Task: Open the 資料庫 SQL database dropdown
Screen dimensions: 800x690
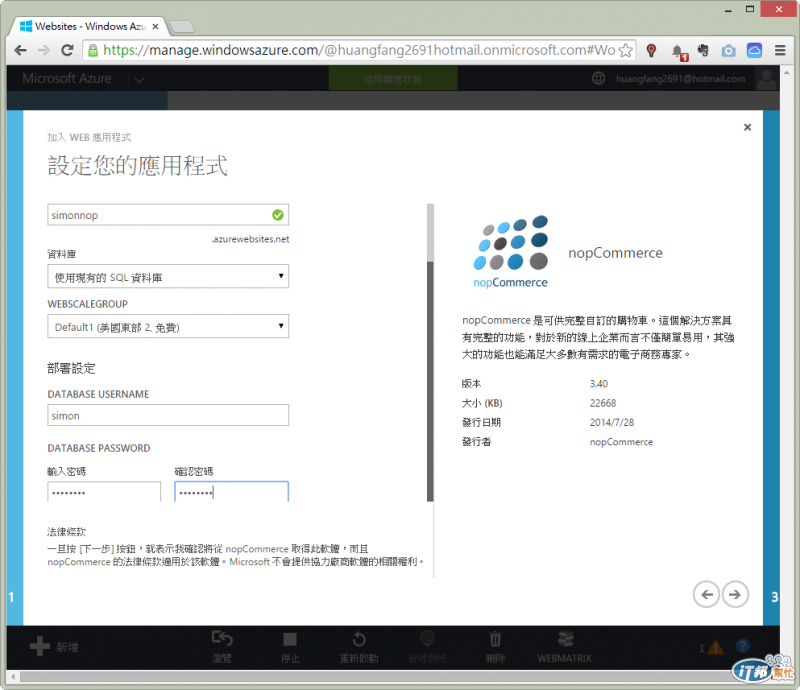Action: 168,276
